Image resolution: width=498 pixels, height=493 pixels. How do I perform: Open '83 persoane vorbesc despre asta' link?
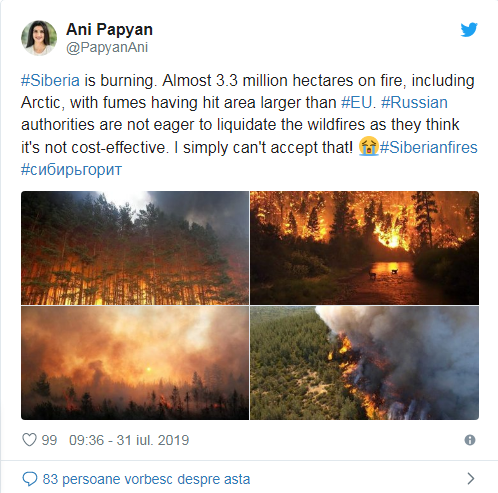146,479
